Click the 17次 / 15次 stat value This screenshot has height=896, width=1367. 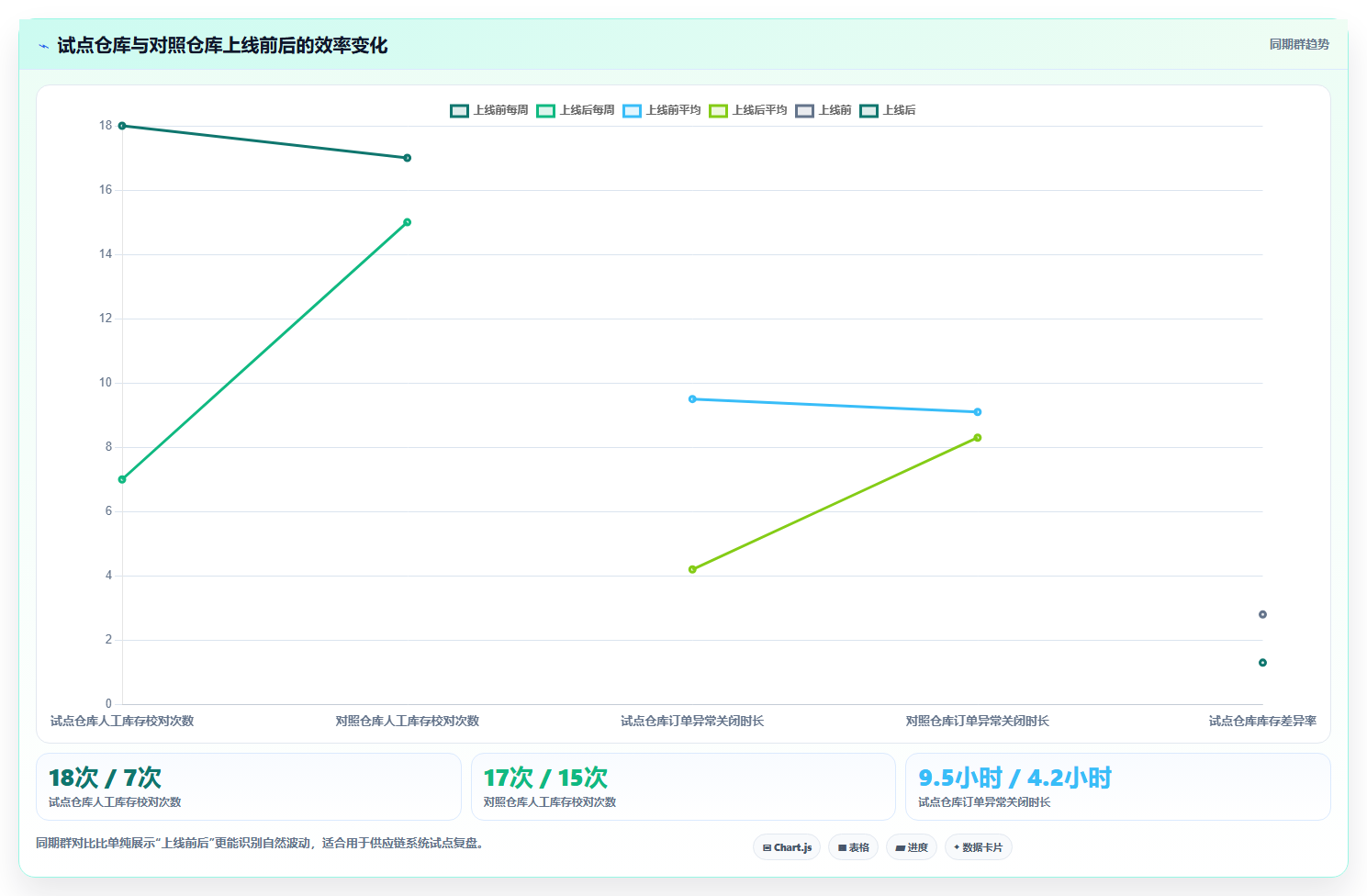[x=545, y=778]
